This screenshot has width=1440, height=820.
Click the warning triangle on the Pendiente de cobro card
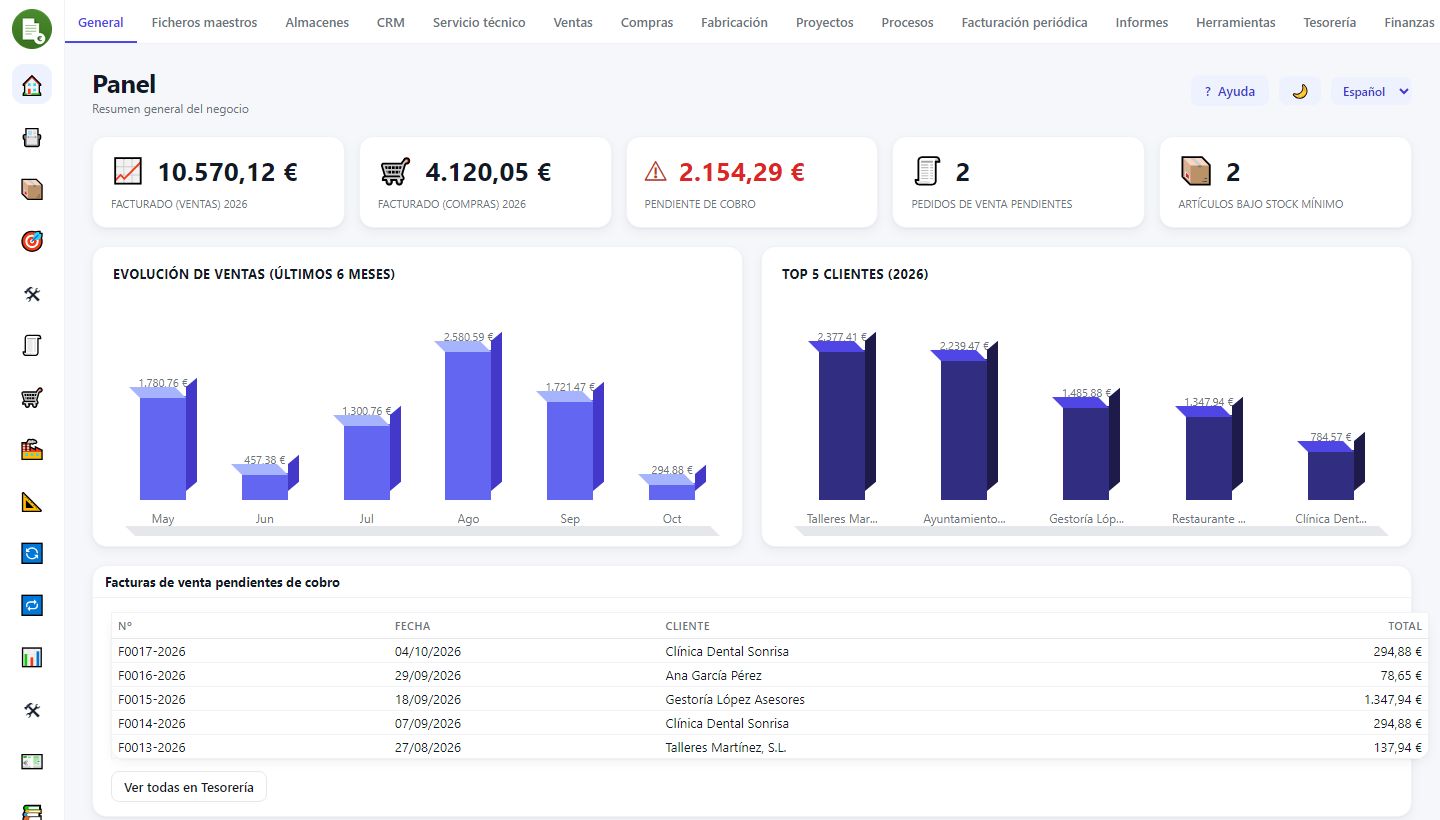[x=656, y=172]
